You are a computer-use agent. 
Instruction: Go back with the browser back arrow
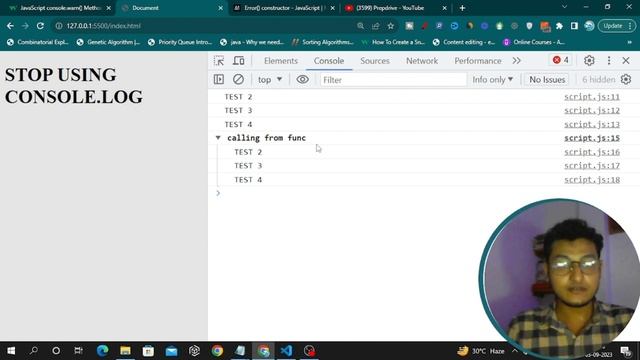pyautogui.click(x=10, y=26)
